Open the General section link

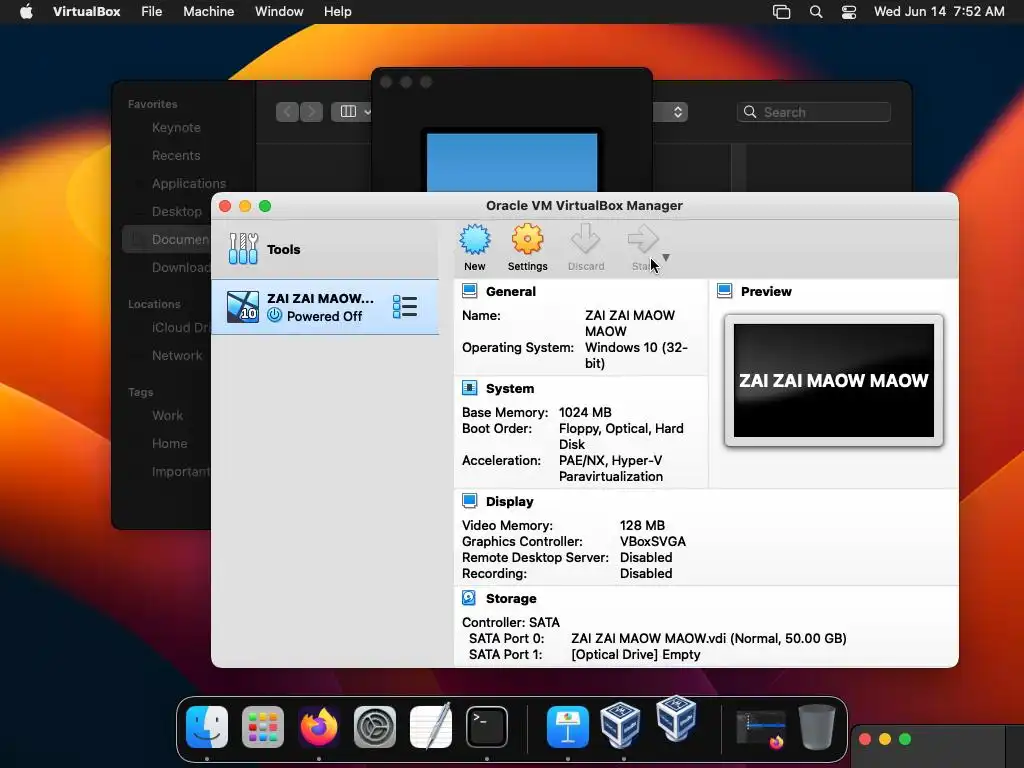pyautogui.click(x=511, y=291)
